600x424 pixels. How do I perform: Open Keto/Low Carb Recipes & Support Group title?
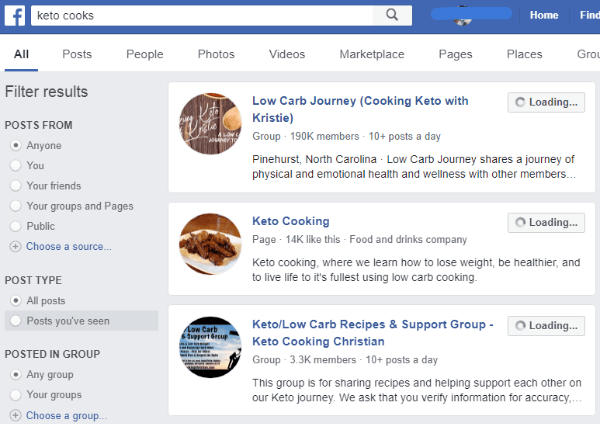pos(373,333)
